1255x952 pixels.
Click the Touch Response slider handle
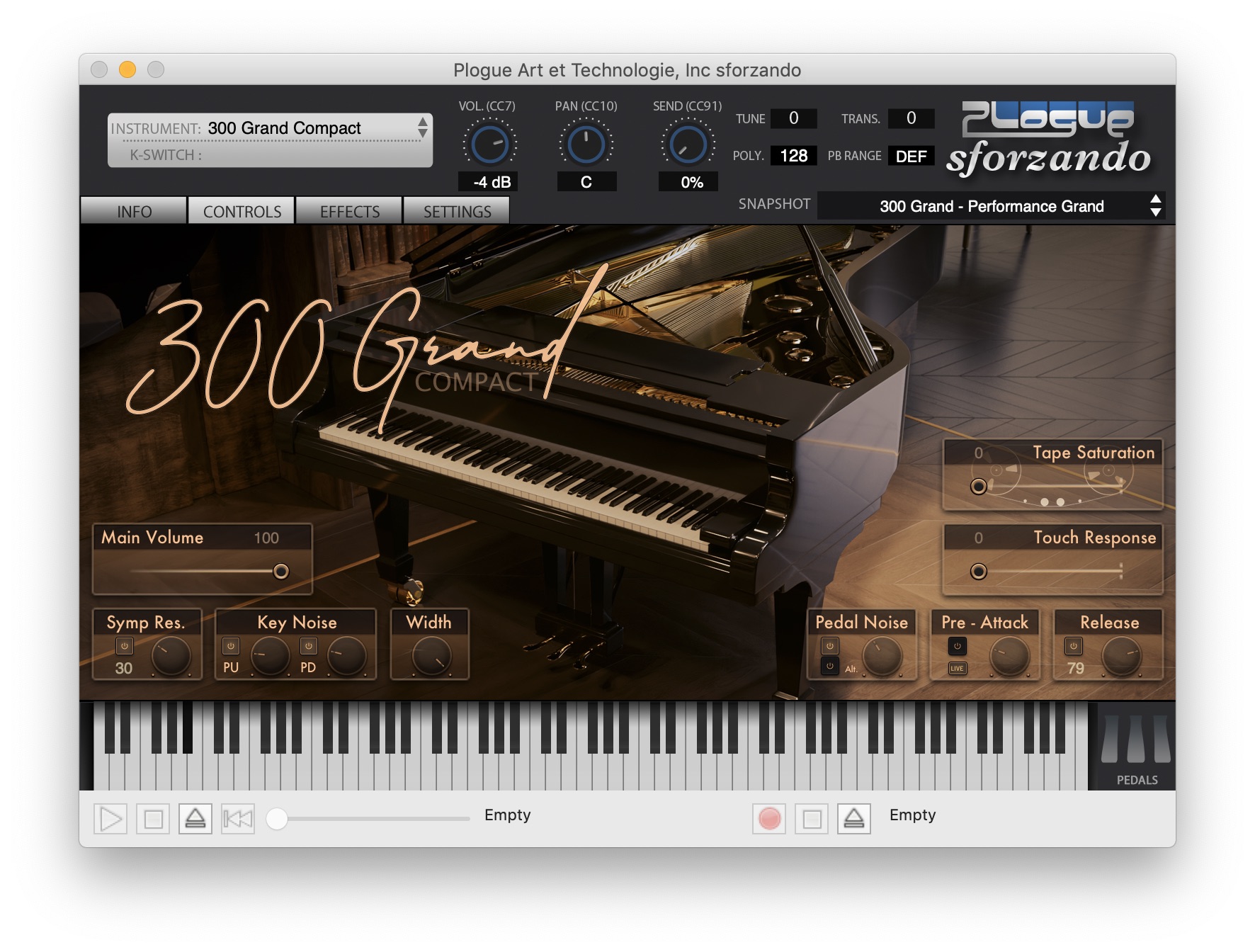coord(979,572)
